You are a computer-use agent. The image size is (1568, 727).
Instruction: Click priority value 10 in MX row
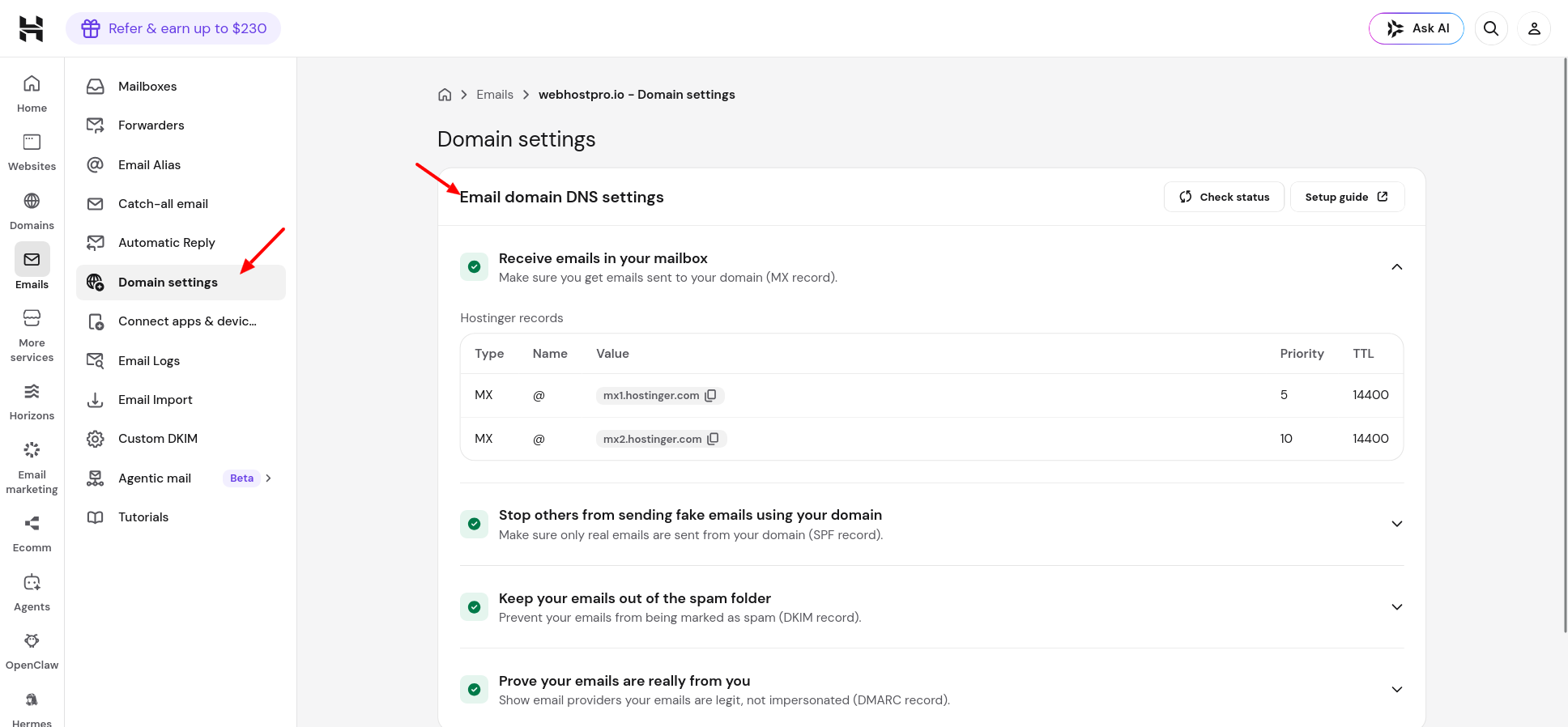click(1286, 439)
